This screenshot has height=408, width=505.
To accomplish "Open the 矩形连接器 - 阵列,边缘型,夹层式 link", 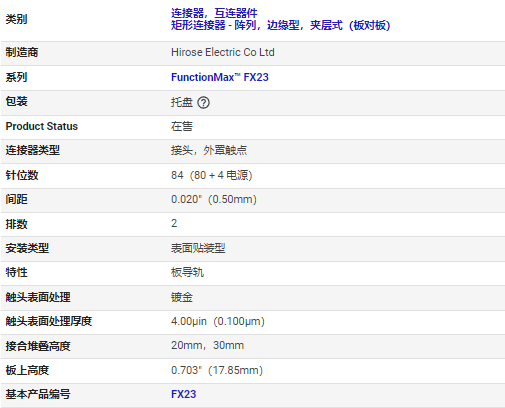I will (281, 25).
